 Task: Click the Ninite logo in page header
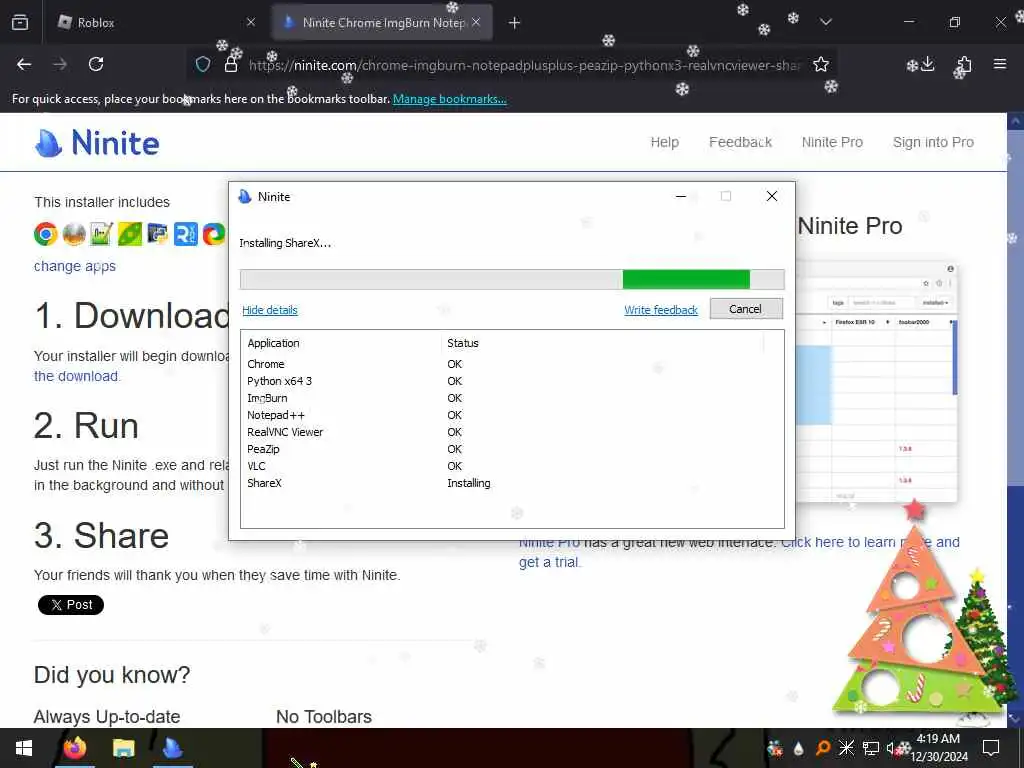tap(97, 142)
